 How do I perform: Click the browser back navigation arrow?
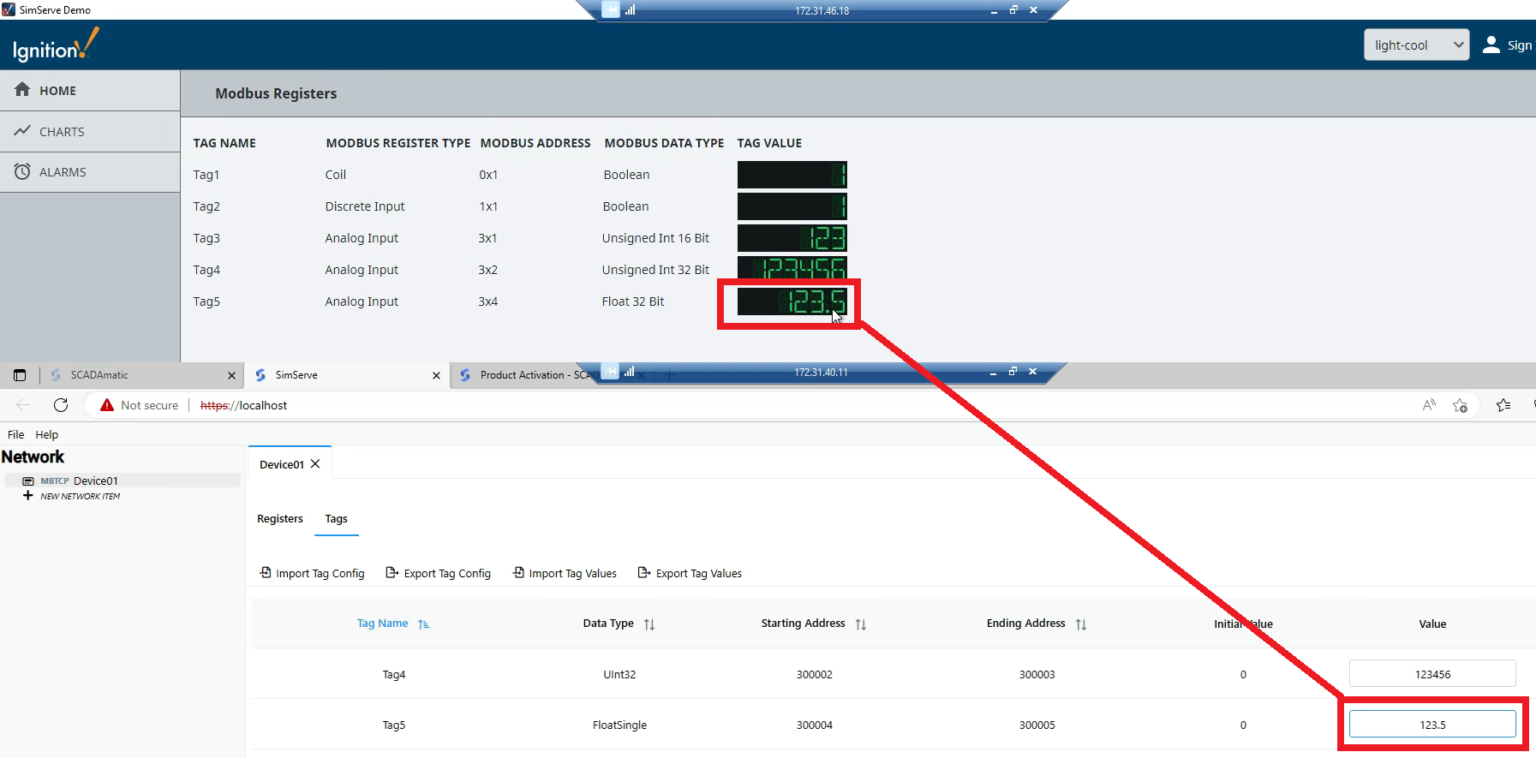click(x=23, y=405)
